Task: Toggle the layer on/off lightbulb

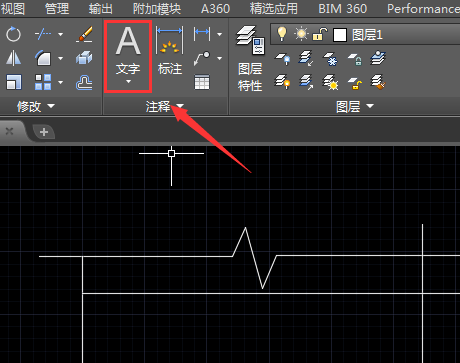Action: tap(282, 34)
